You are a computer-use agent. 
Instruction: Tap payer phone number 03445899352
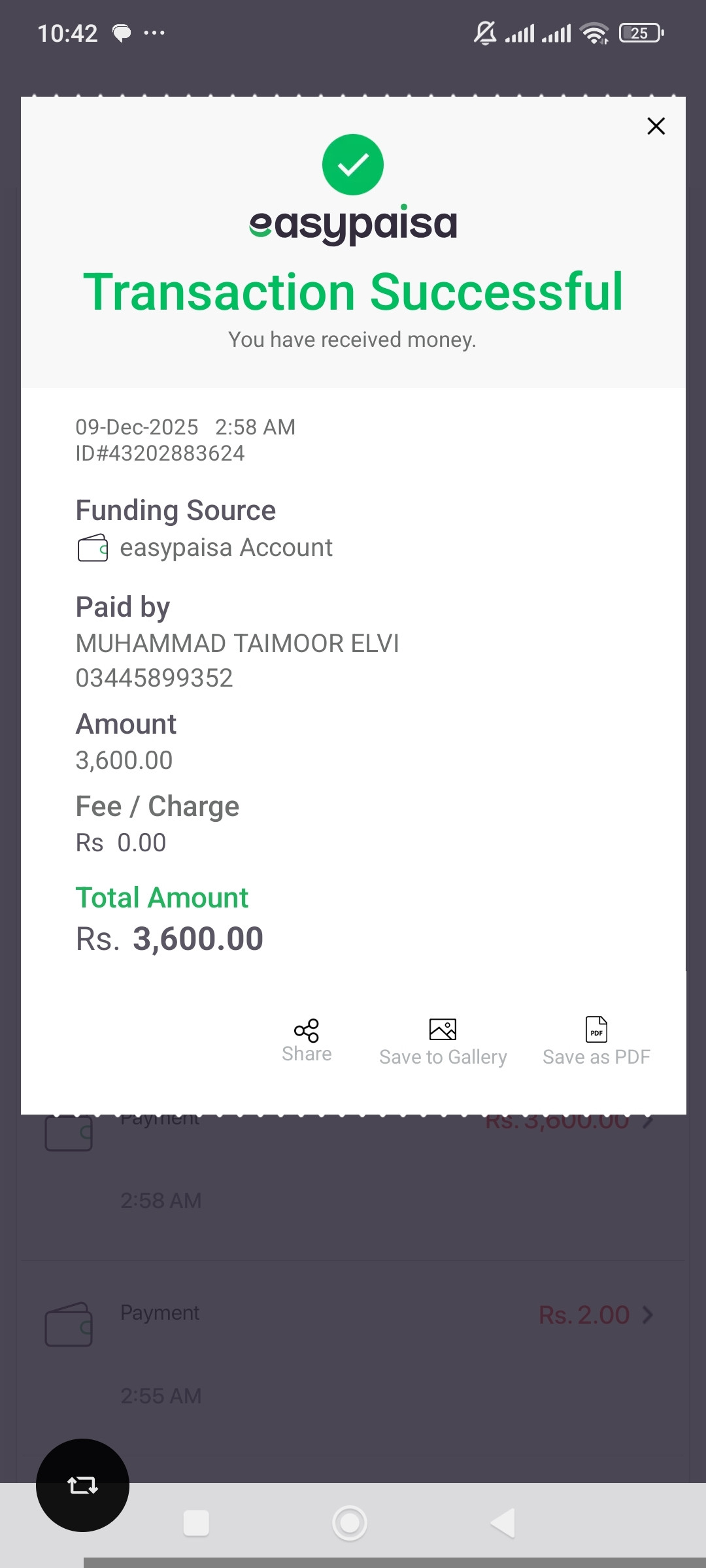[x=154, y=678]
